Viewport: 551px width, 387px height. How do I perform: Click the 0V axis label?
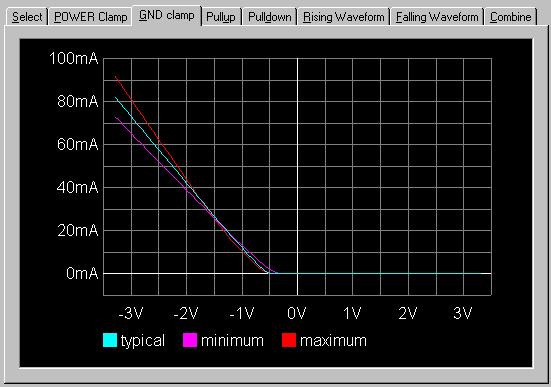click(x=297, y=313)
